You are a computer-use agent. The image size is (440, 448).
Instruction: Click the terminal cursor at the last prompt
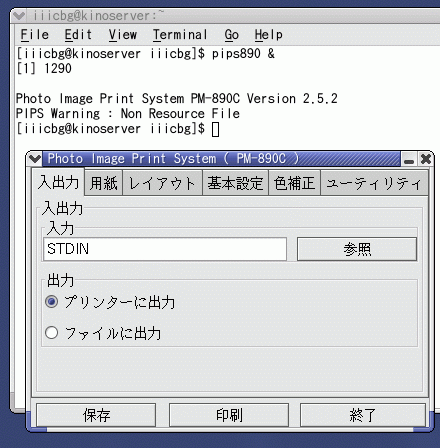point(215,129)
